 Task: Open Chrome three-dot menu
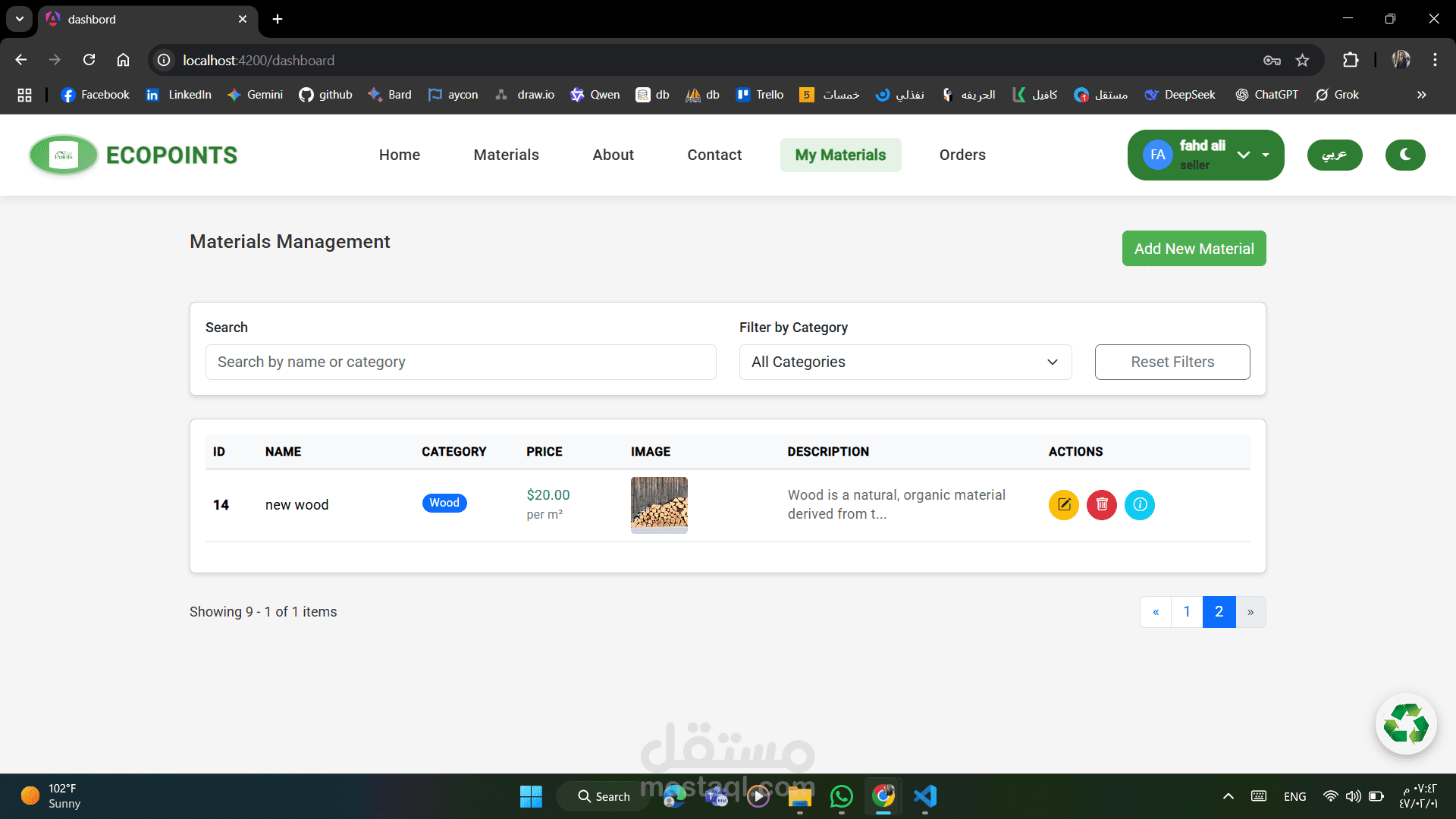pos(1435,60)
